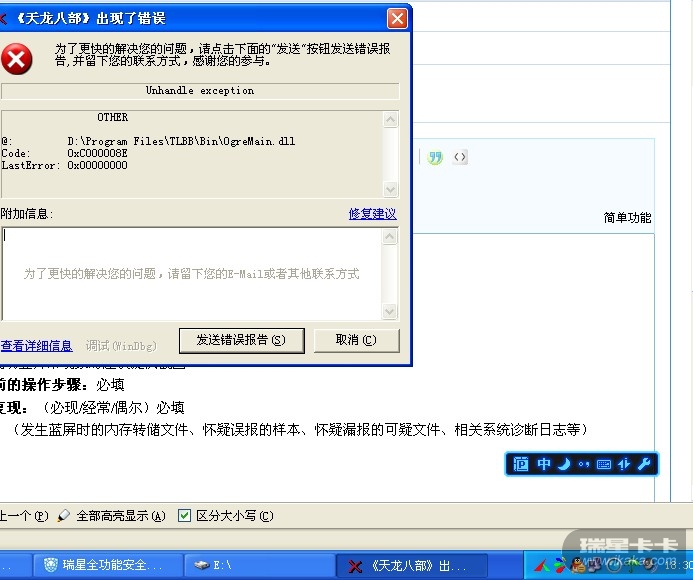
Task: Click the simplified/traditional switch icon on IME bar
Action: tap(624, 464)
